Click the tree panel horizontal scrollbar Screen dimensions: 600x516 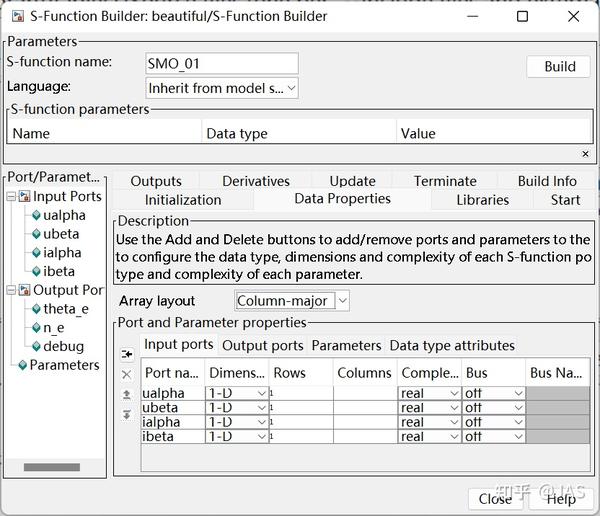(x=52, y=467)
